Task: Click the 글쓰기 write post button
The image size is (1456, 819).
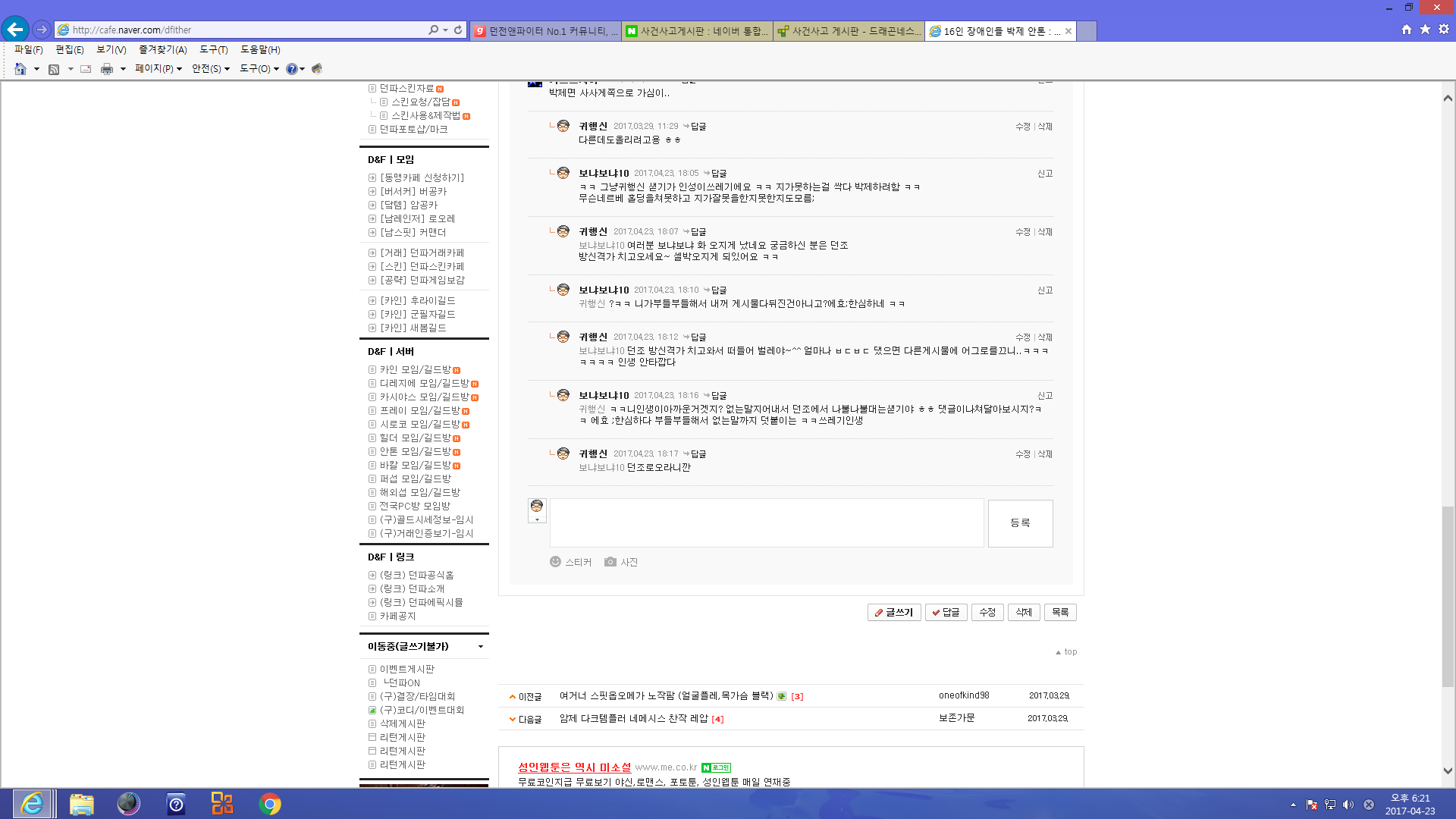Action: (894, 612)
